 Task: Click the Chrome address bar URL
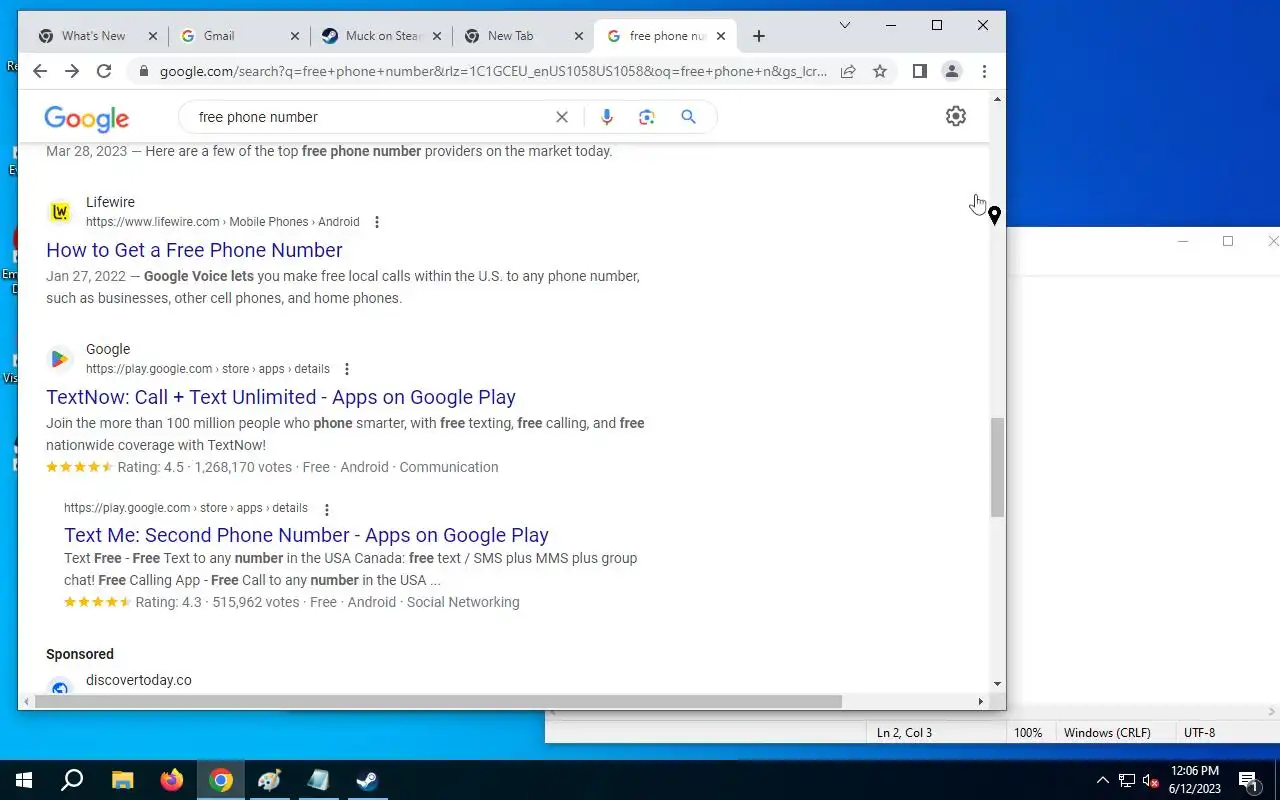click(493, 71)
